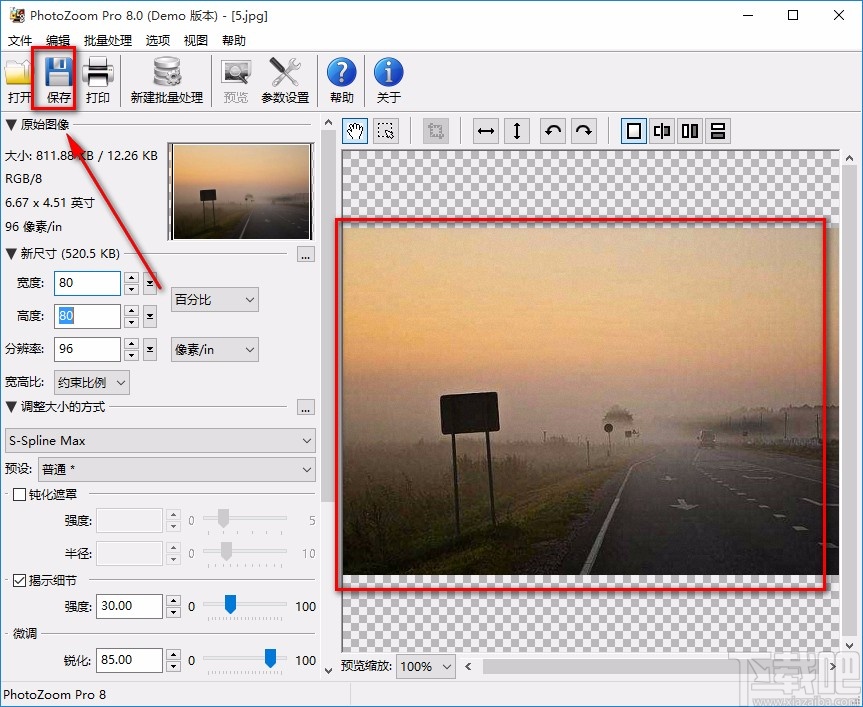Open width (宽度) preset menu button
This screenshot has height=707, width=863.
point(150,283)
